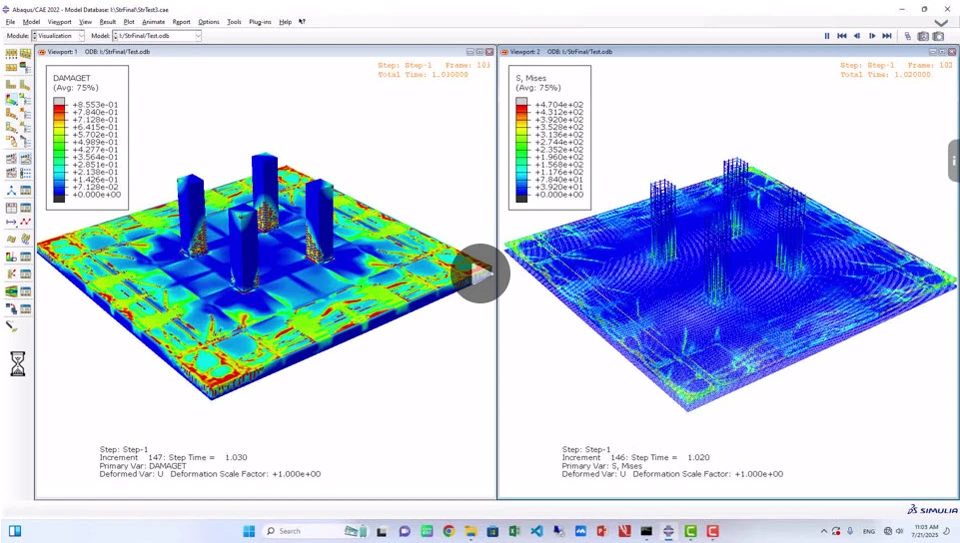Open the Windows Start menu
960x543 pixels.
249,531
